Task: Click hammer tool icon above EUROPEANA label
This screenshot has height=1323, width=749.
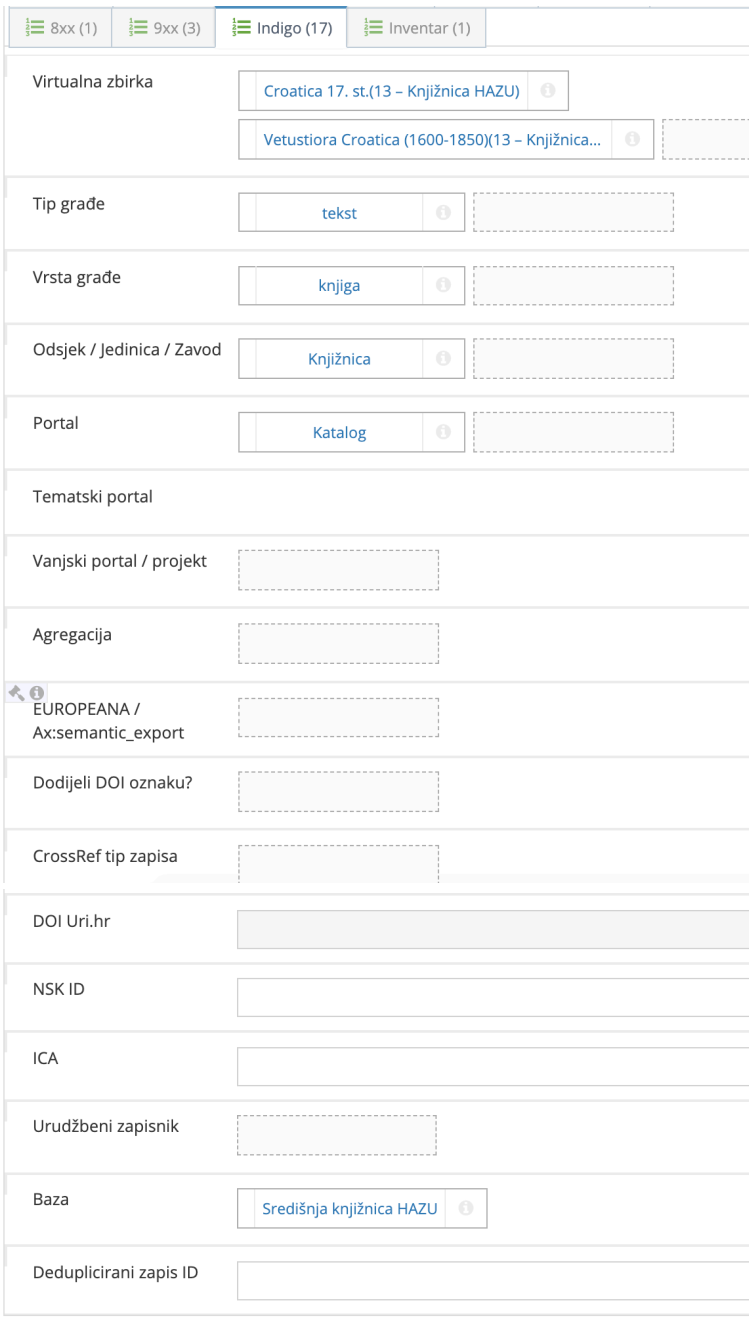Action: pos(16,692)
